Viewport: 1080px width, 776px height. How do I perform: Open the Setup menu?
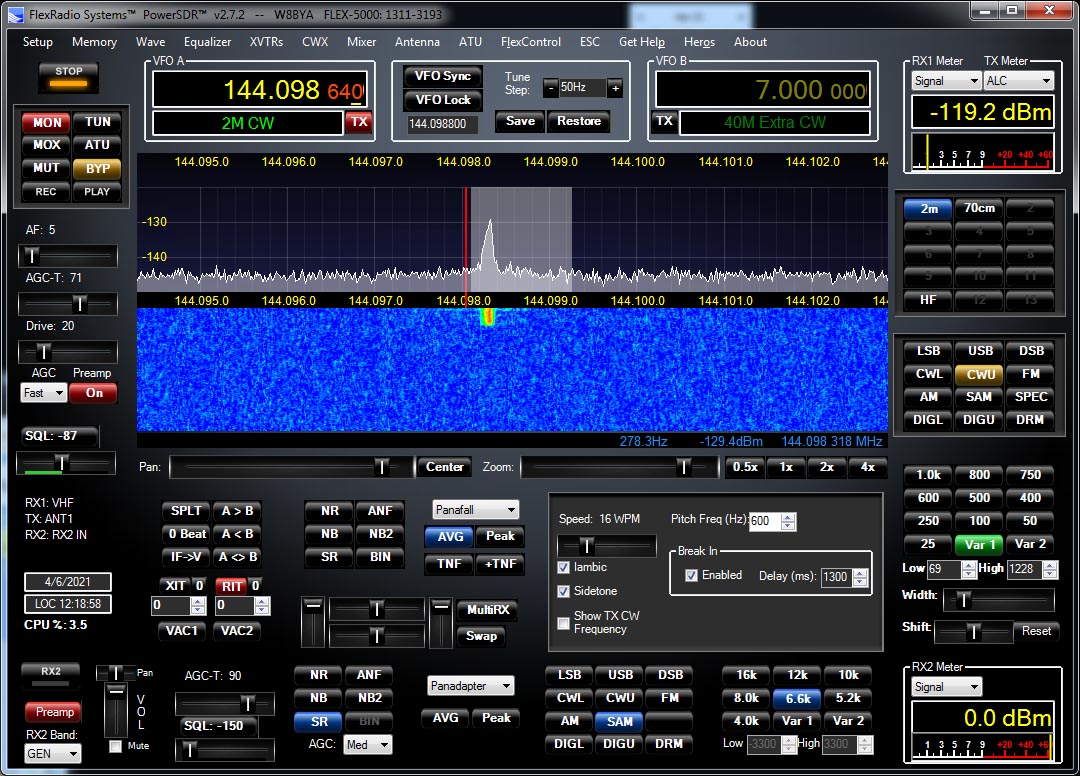37,42
